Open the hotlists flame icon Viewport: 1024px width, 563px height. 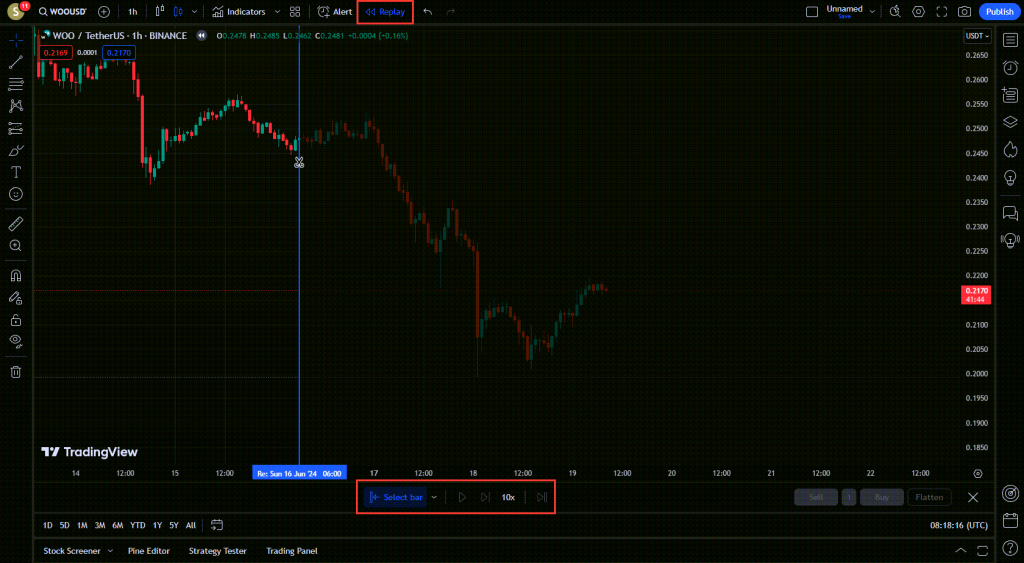pos(1010,150)
